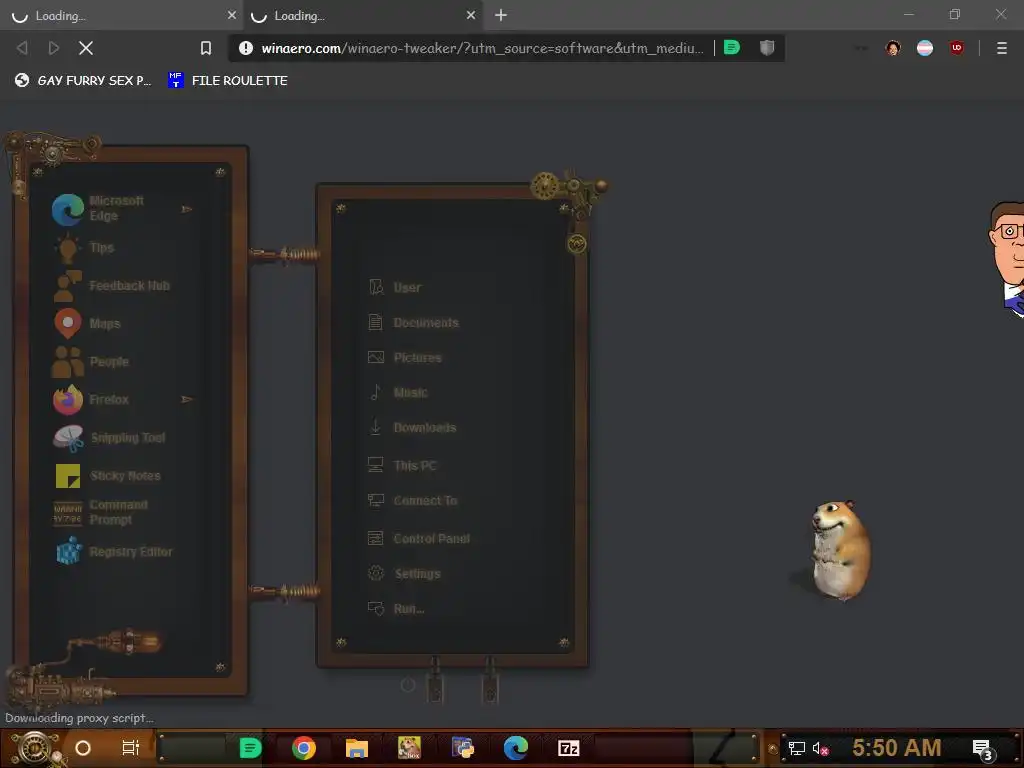The height and width of the screenshot is (768, 1024).
Task: Click the round emblem on the right panel
Action: click(x=577, y=244)
